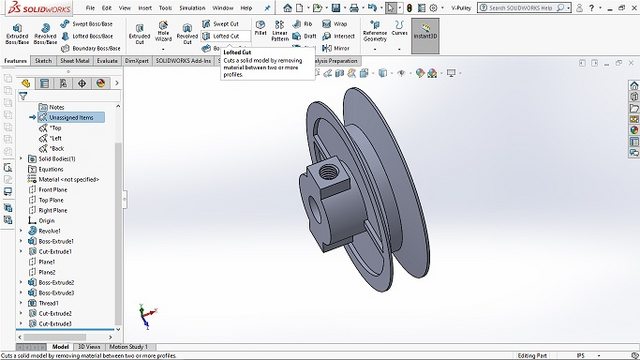Select the Top Plane item
This screenshot has height=360, width=640.
(x=46, y=200)
